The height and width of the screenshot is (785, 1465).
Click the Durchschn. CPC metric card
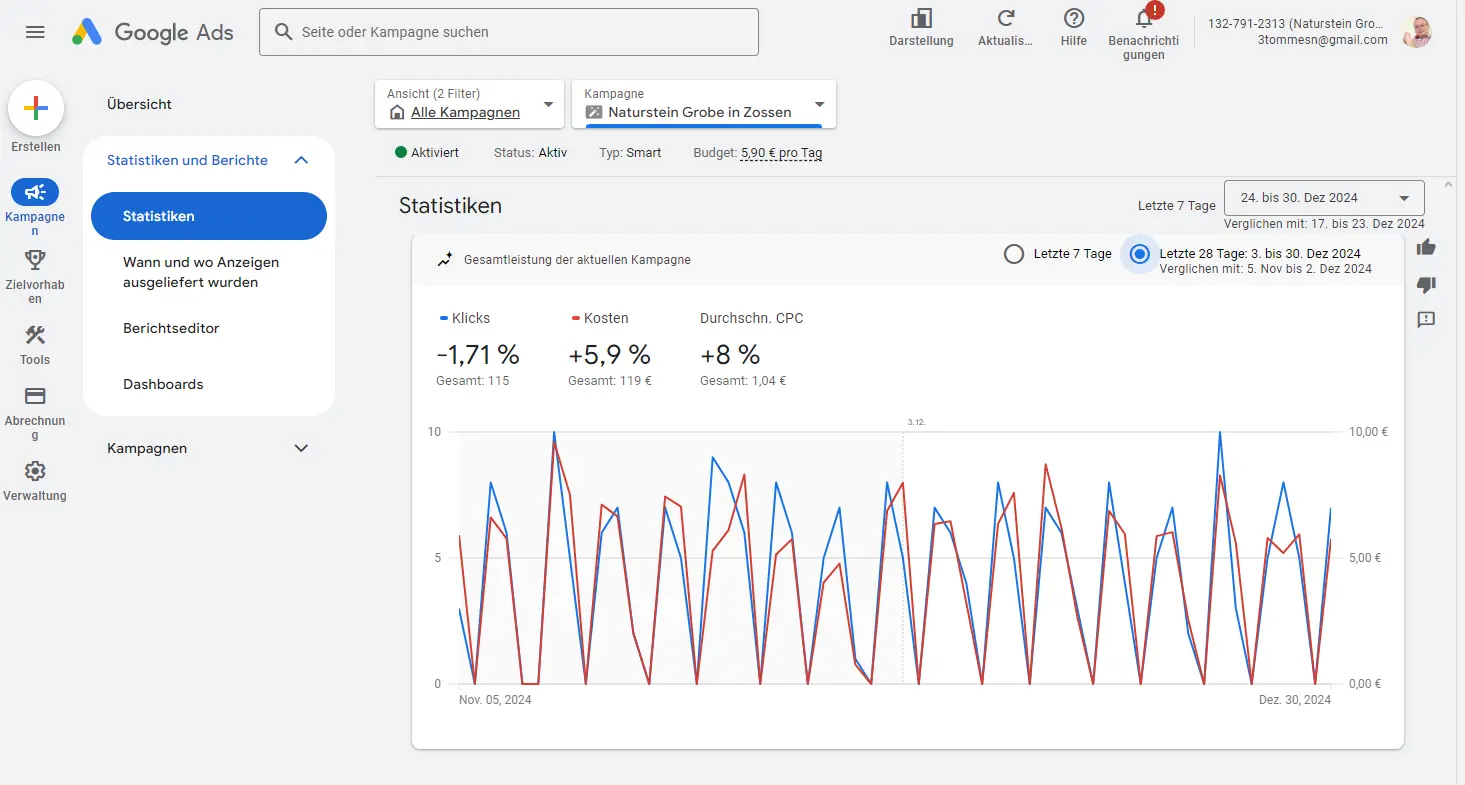(x=751, y=348)
